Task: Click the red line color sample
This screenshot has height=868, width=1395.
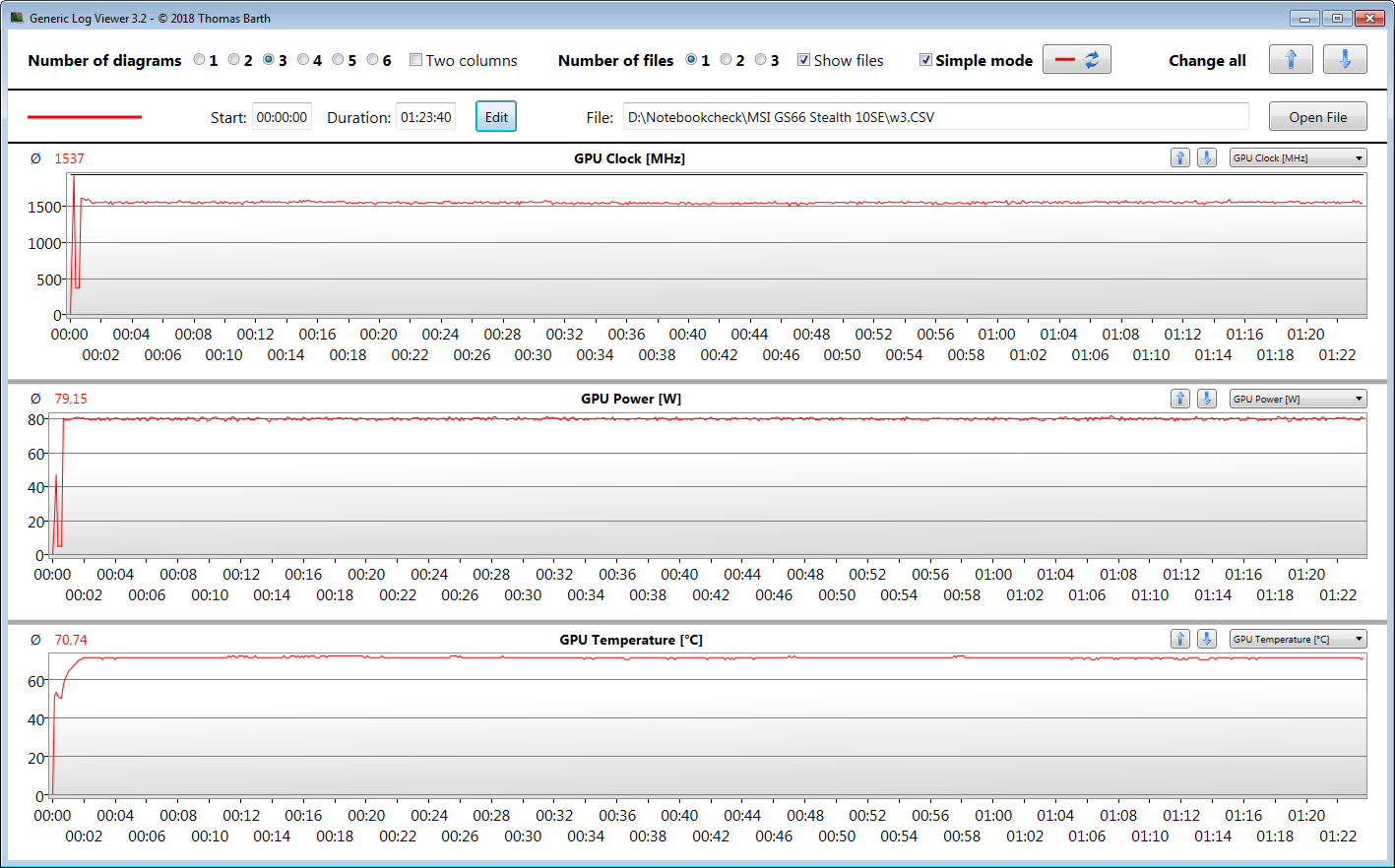Action: (x=85, y=117)
